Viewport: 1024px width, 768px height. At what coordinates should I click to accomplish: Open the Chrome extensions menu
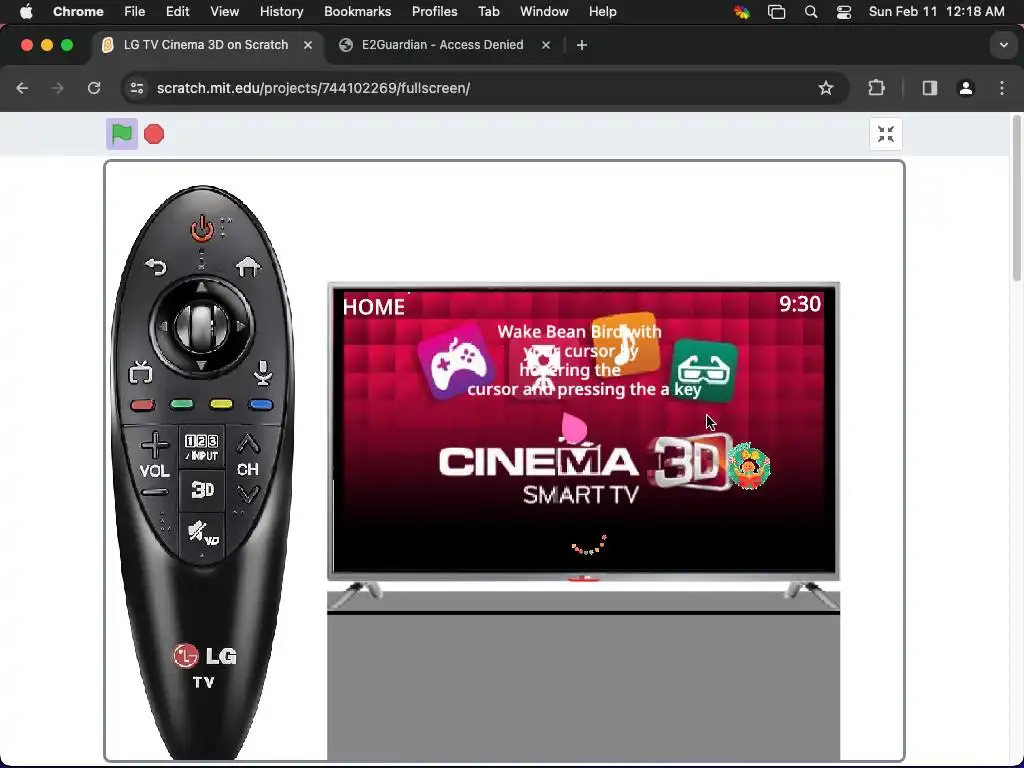pyautogui.click(x=876, y=88)
